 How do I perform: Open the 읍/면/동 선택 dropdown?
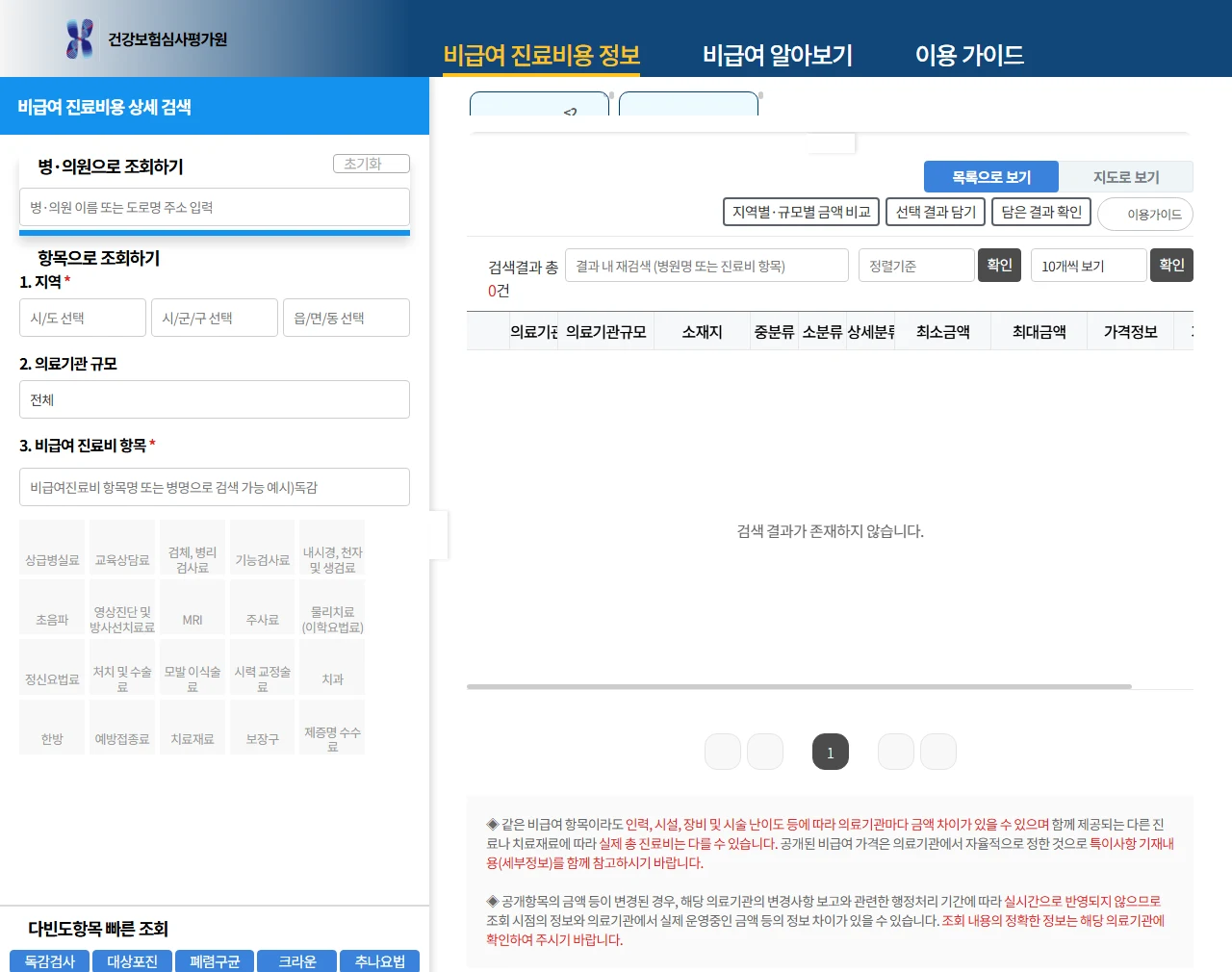click(x=346, y=318)
